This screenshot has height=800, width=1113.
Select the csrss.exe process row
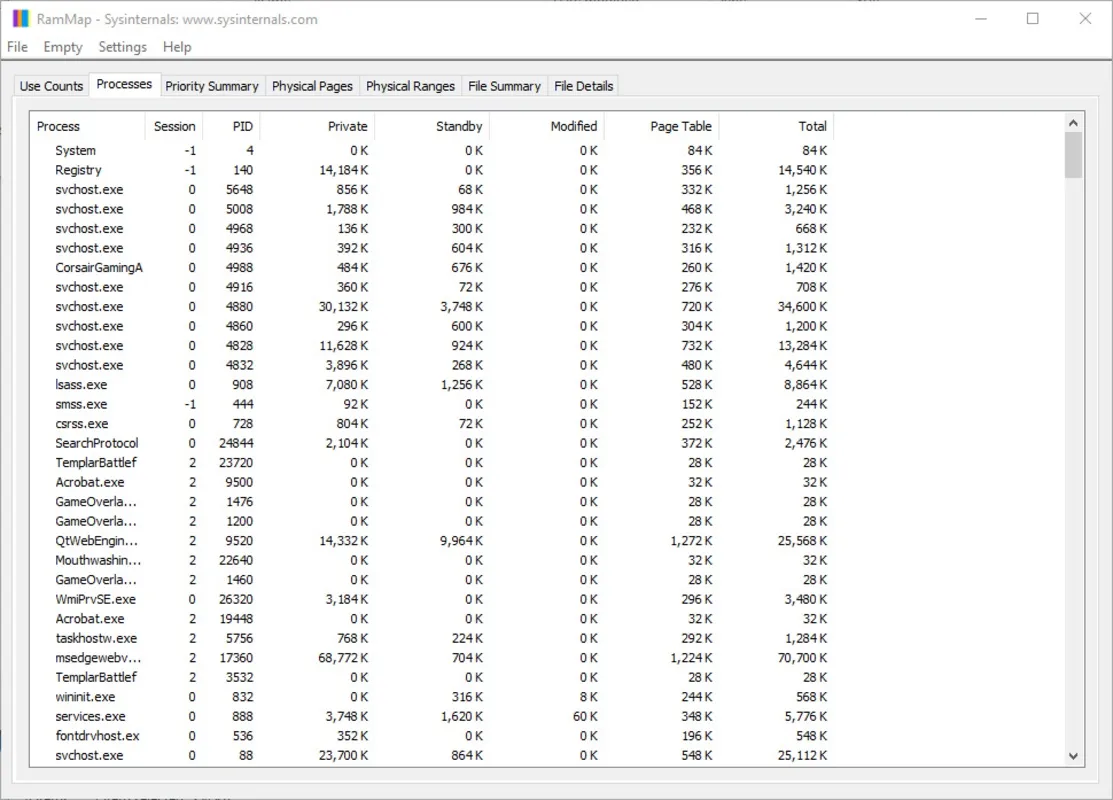pyautogui.click(x=432, y=424)
